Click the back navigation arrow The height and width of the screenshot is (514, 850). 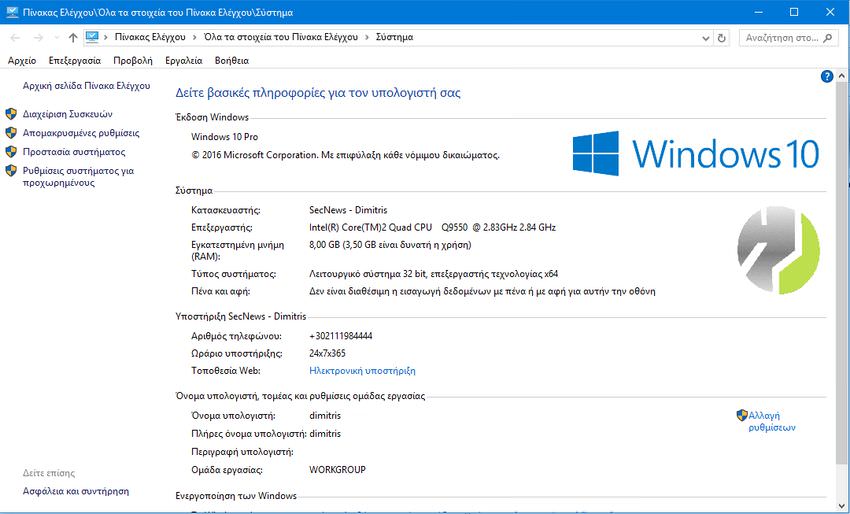coord(14,37)
